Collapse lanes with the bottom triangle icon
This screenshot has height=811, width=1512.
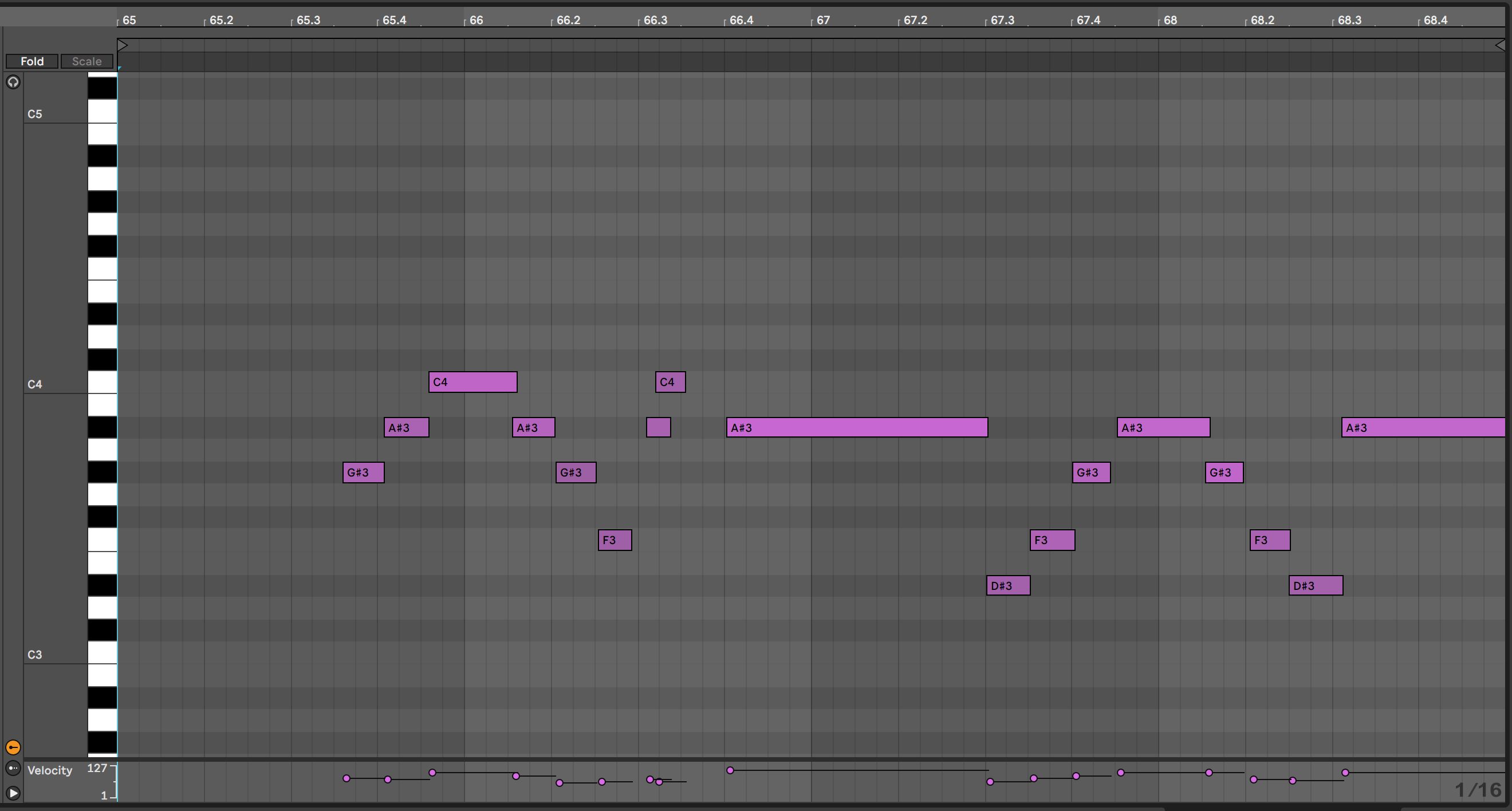[x=13, y=793]
